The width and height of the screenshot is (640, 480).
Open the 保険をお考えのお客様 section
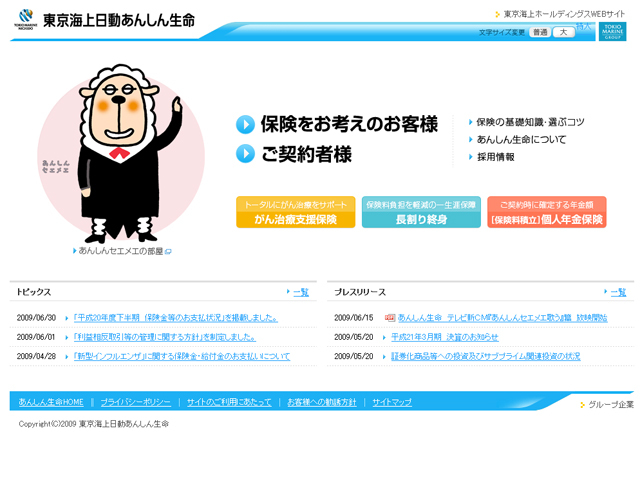[x=349, y=124]
